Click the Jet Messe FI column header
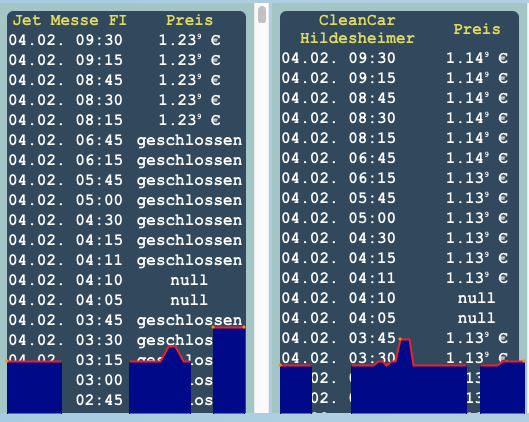Viewport: 529px width, 422px height. click(x=69, y=20)
